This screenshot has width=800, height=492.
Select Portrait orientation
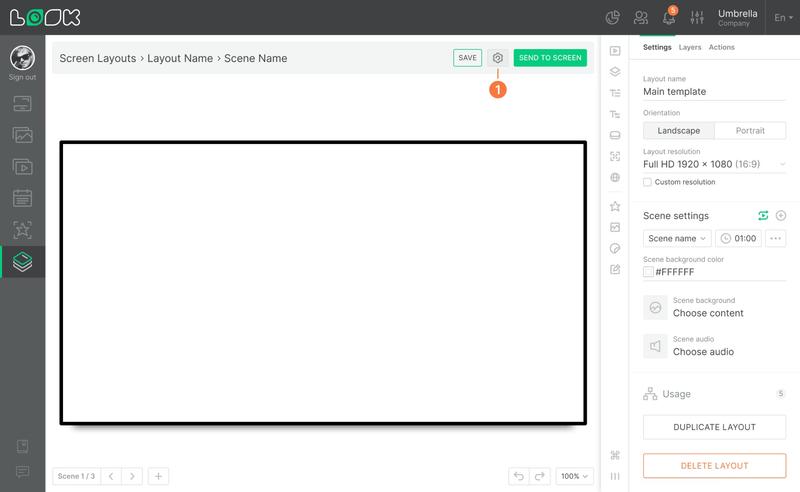750,131
